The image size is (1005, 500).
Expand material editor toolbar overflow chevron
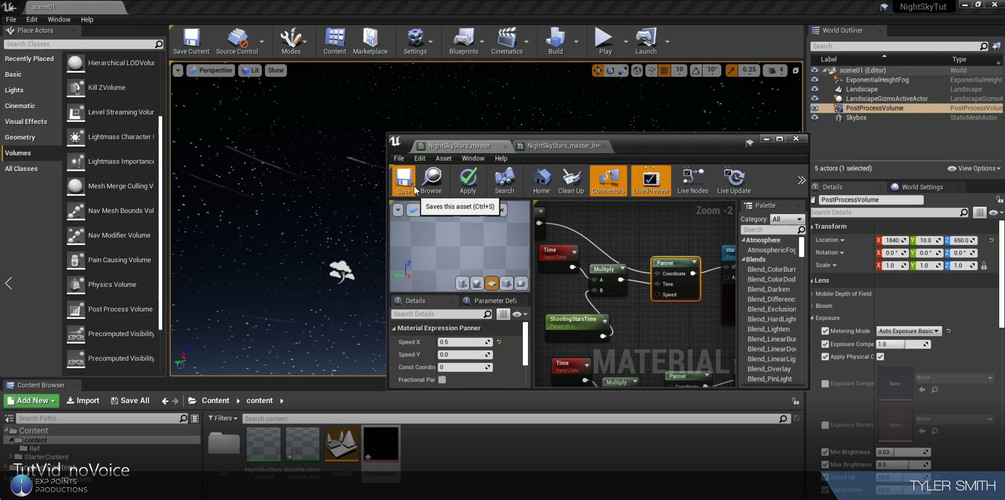point(801,180)
